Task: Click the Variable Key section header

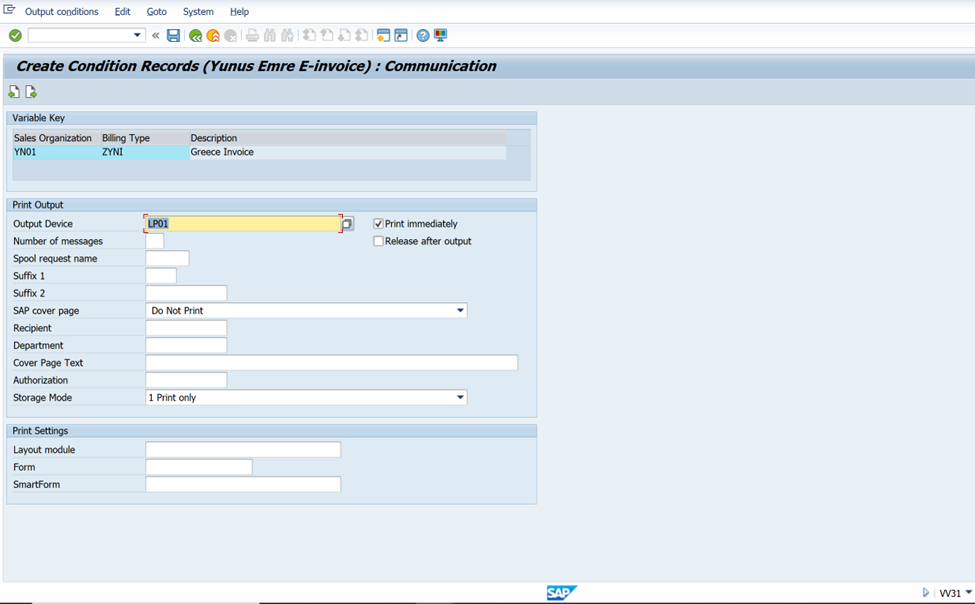Action: (x=272, y=118)
